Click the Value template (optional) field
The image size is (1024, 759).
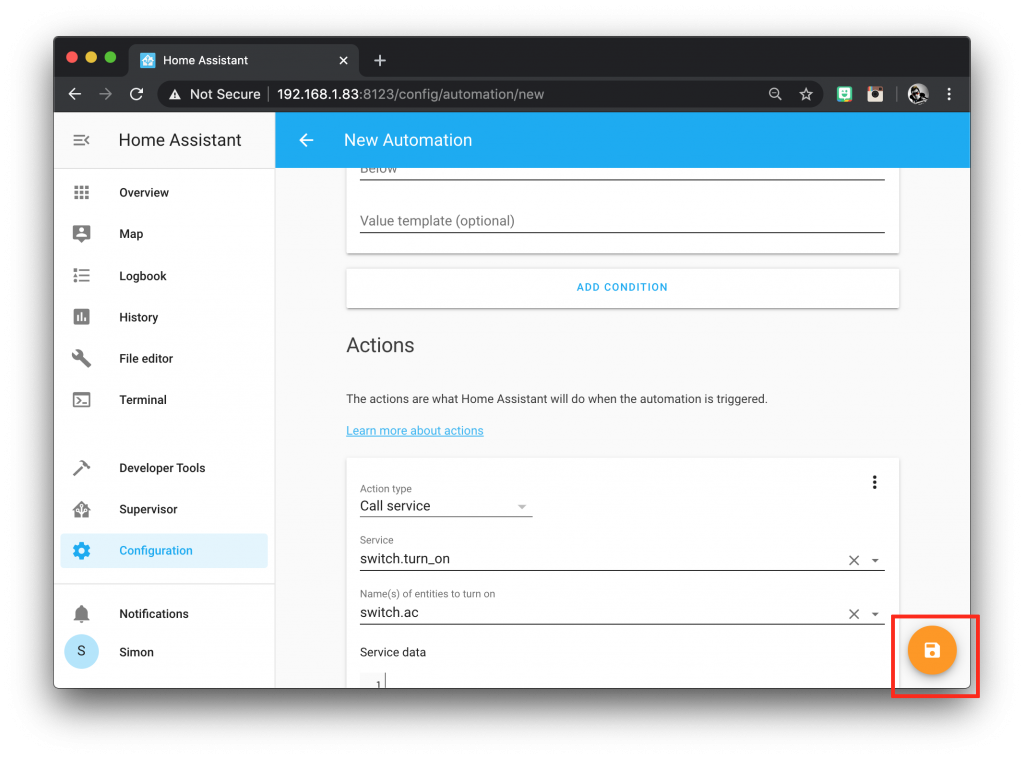click(622, 221)
